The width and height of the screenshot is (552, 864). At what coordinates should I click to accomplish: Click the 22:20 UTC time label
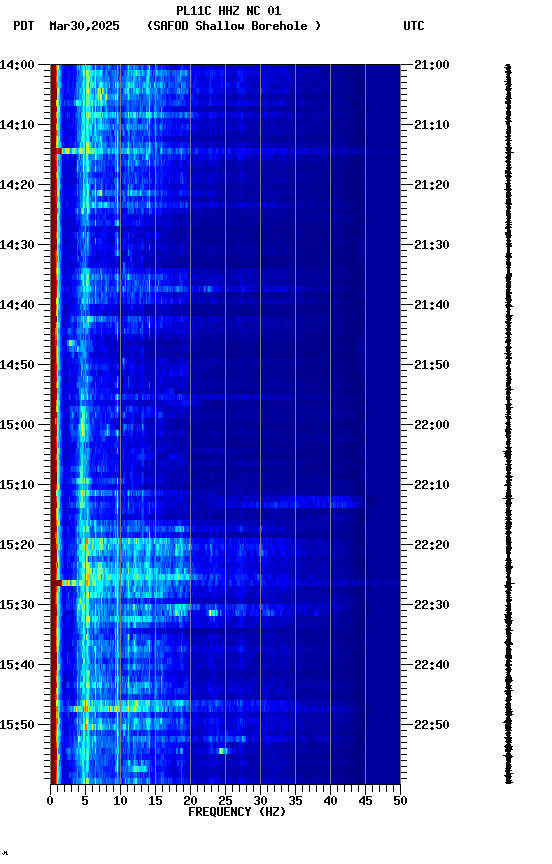point(432,545)
